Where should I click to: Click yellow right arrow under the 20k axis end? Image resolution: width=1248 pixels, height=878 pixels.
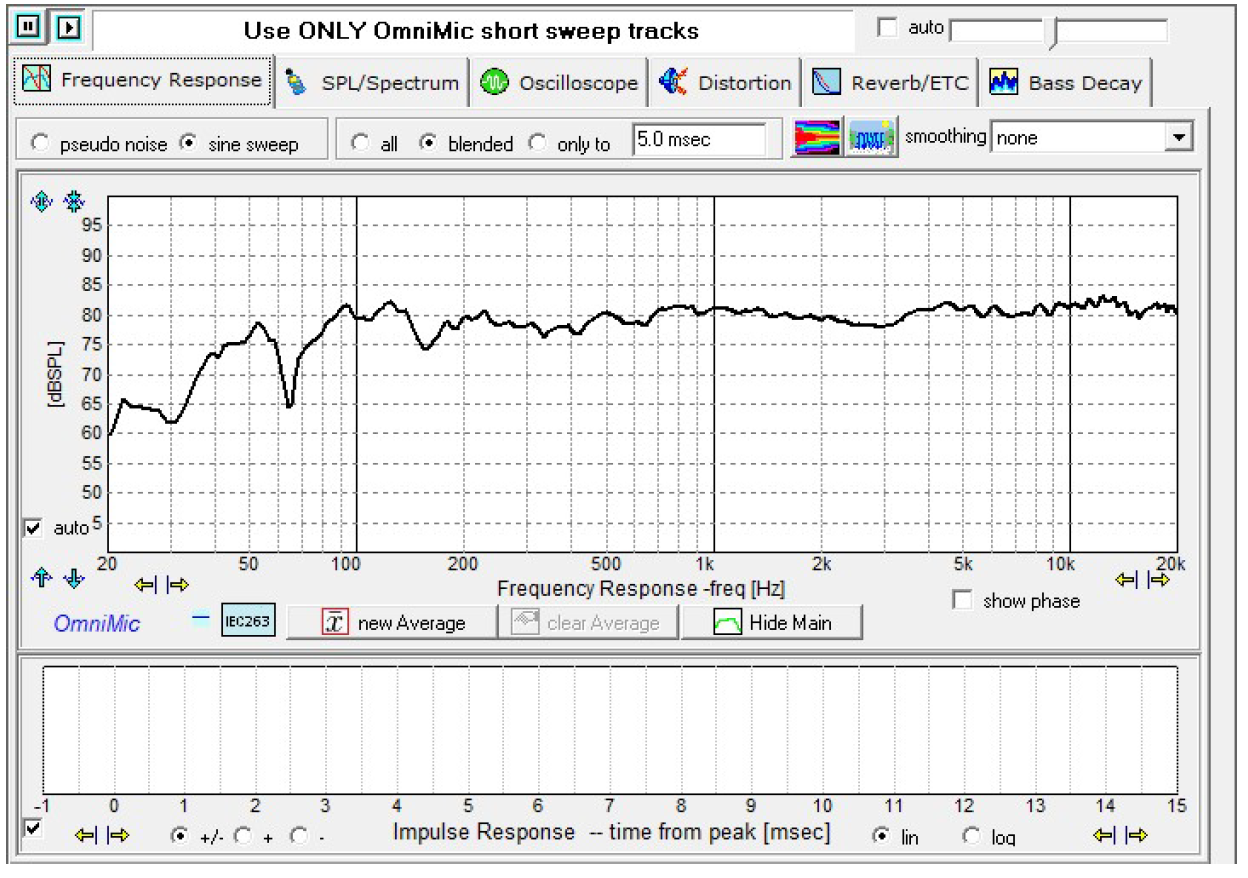click(x=1158, y=580)
